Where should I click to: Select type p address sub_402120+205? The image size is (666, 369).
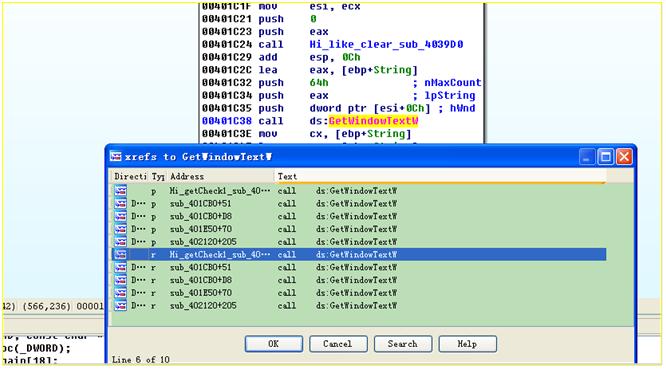(x=203, y=242)
